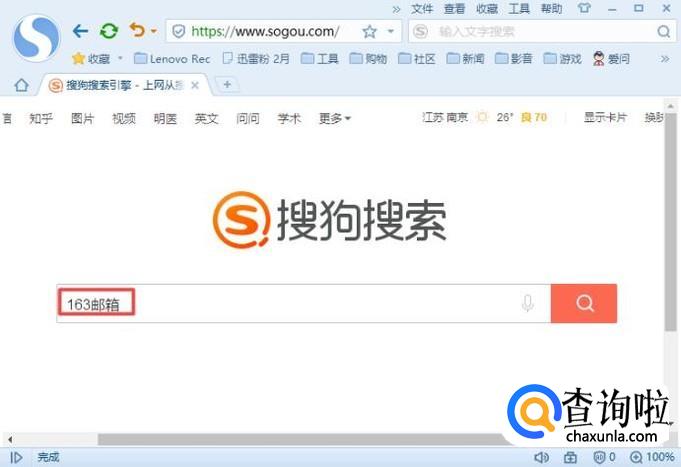Click the home page icon
The height and width of the screenshot is (467, 681).
click(x=21, y=85)
